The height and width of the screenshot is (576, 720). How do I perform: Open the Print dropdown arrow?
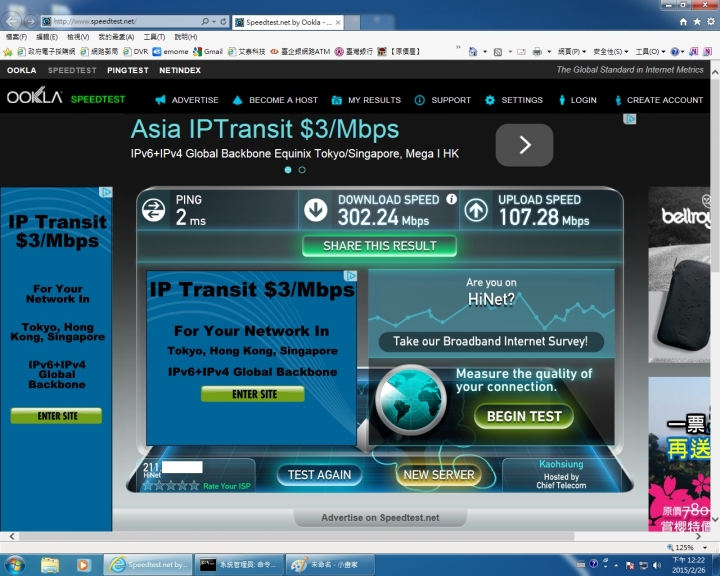pos(549,52)
